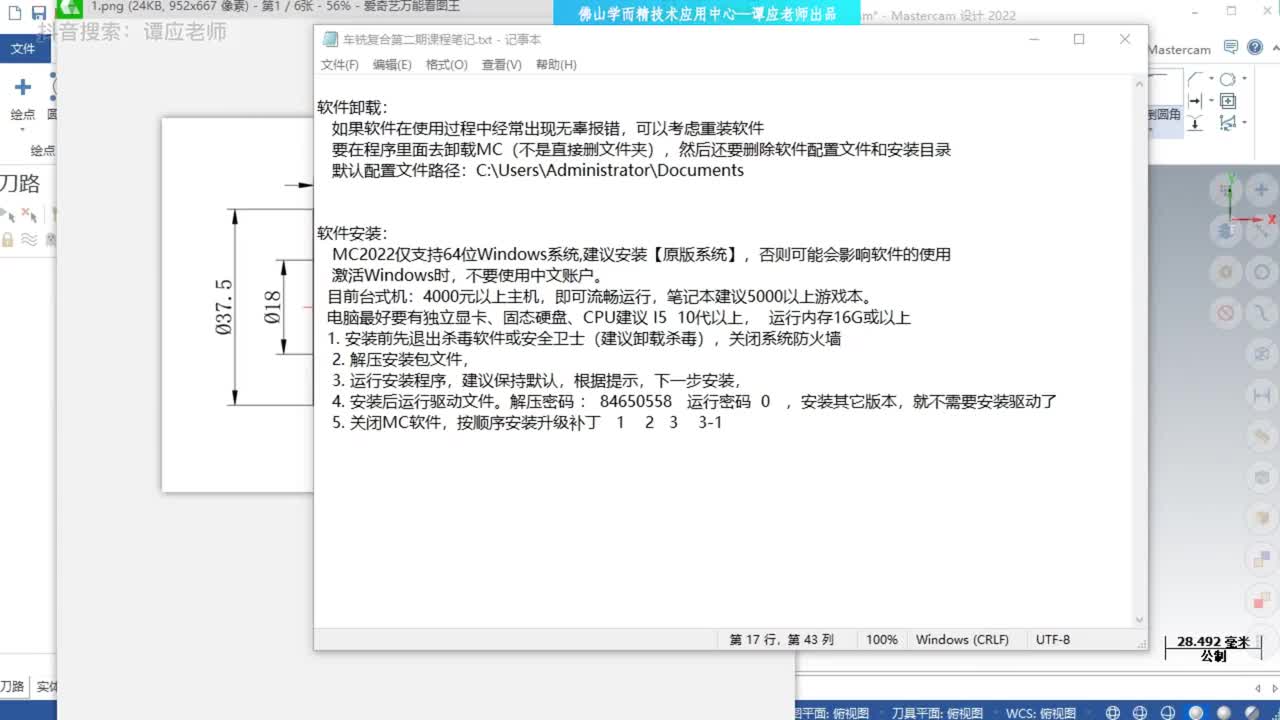Click the plus selection filter button

[1261, 190]
